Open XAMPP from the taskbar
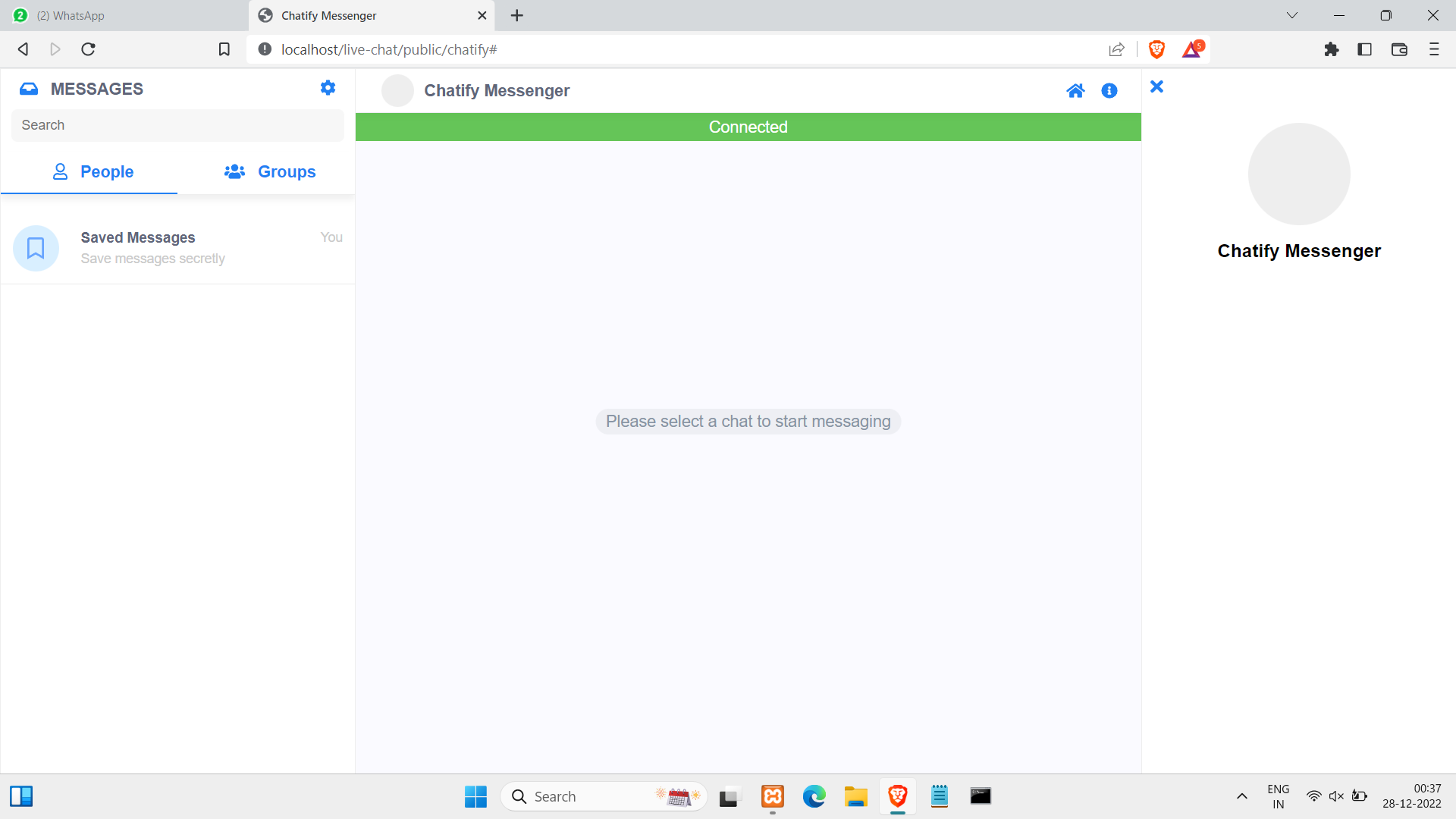 773,796
